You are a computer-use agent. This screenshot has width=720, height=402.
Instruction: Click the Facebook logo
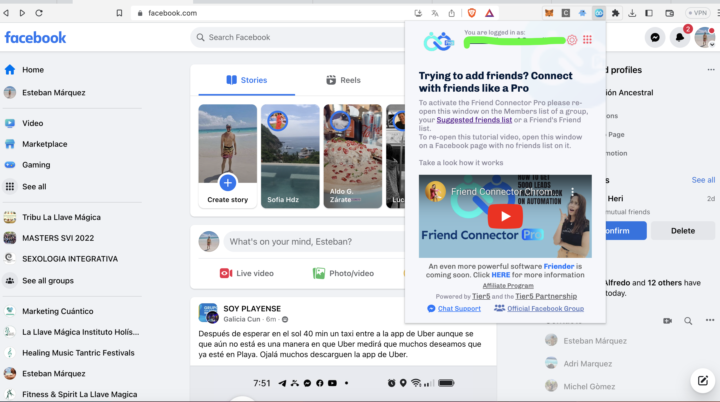pyautogui.click(x=35, y=38)
